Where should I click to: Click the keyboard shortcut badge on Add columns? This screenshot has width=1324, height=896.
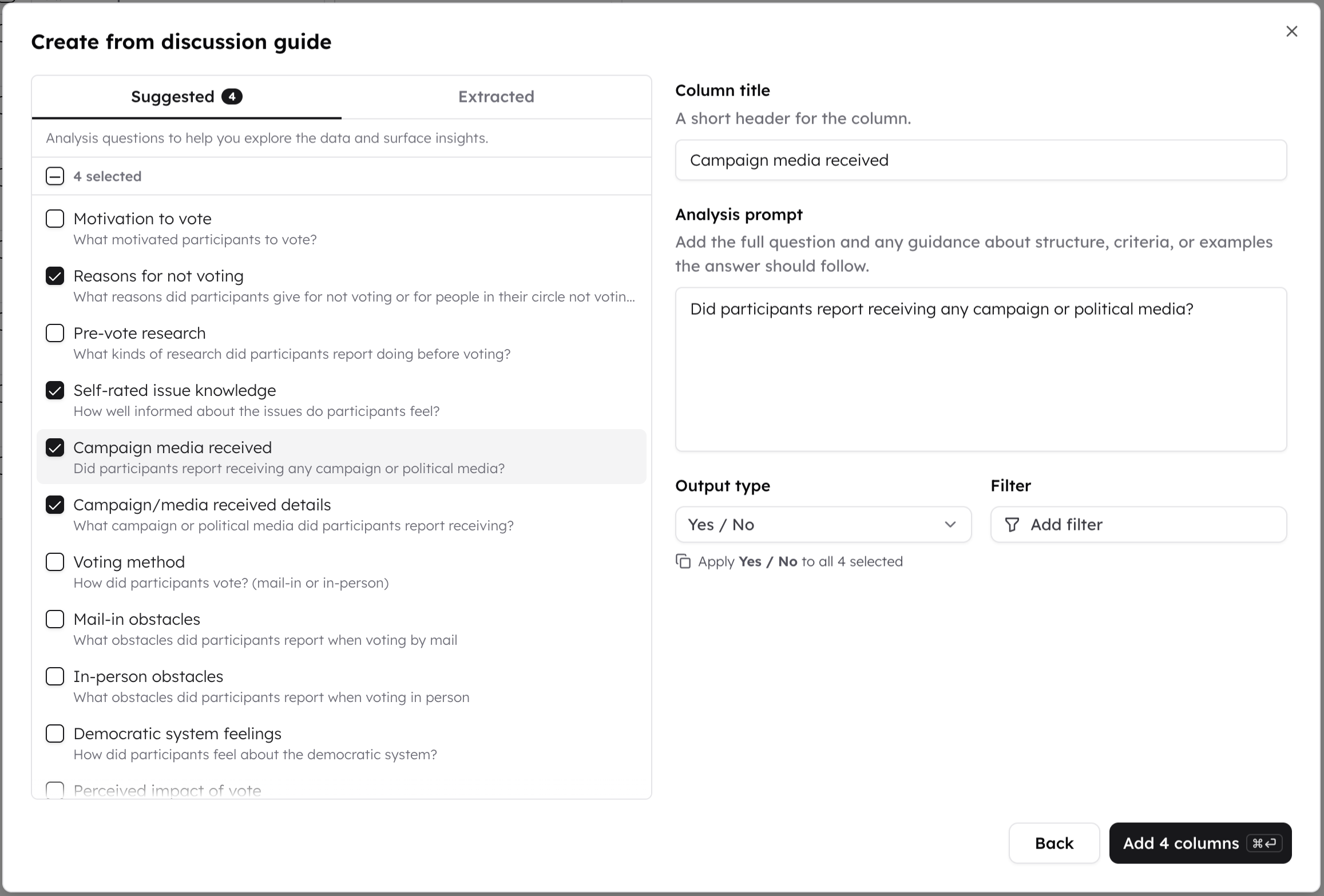click(x=1264, y=843)
